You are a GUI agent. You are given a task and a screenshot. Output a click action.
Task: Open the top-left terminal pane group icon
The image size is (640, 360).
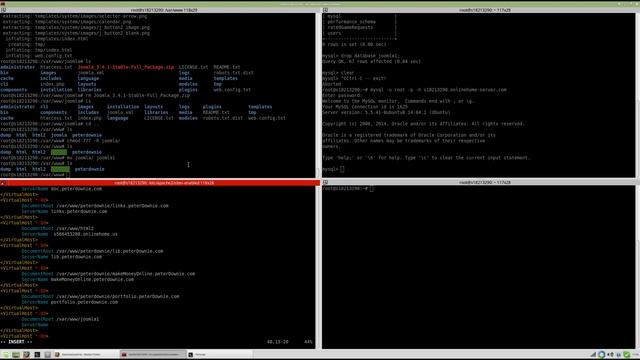coord(3,10)
